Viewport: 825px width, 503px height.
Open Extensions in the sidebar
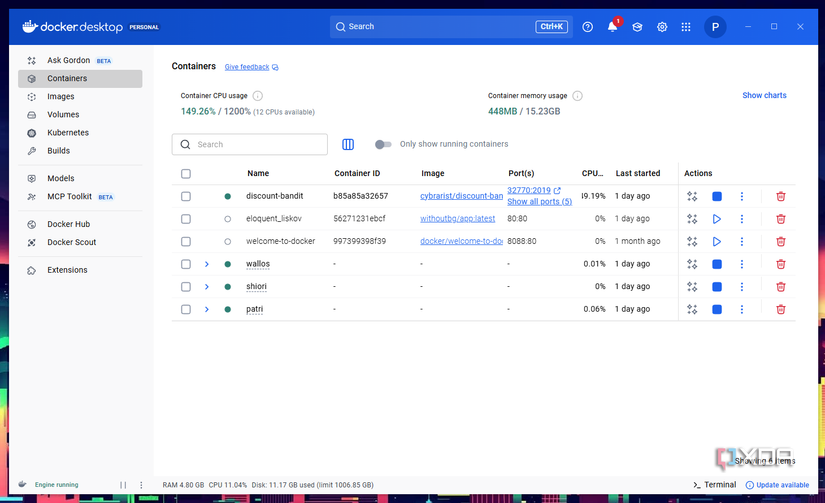(80, 270)
